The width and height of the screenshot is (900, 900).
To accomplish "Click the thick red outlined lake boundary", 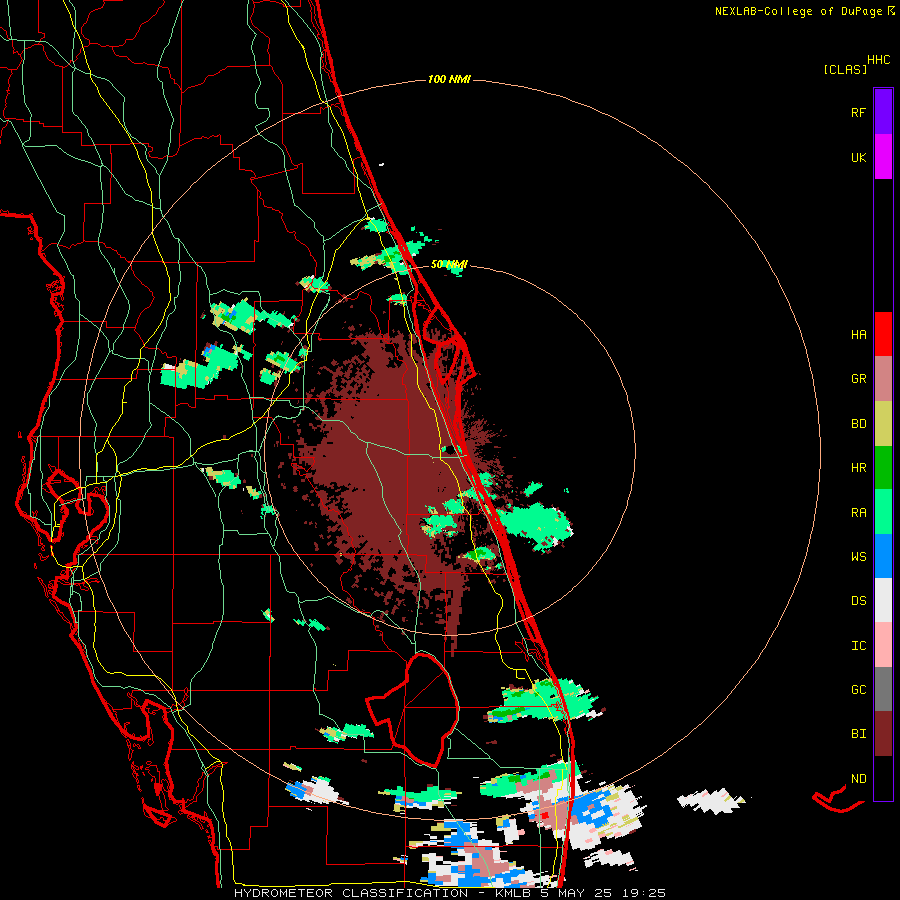I will tap(414, 709).
